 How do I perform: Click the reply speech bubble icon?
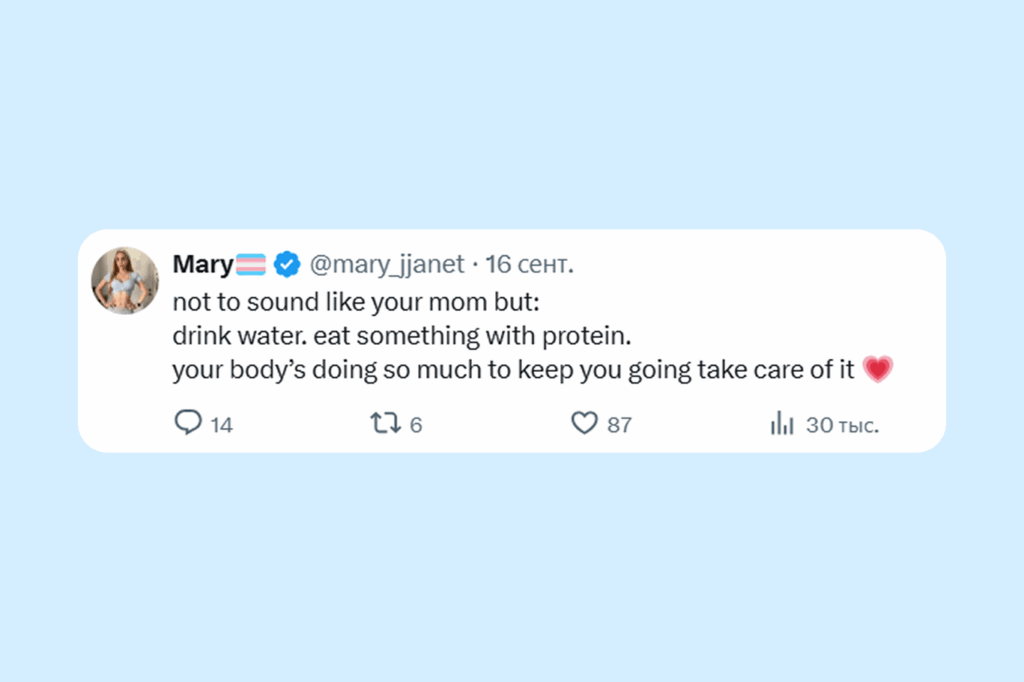point(188,424)
